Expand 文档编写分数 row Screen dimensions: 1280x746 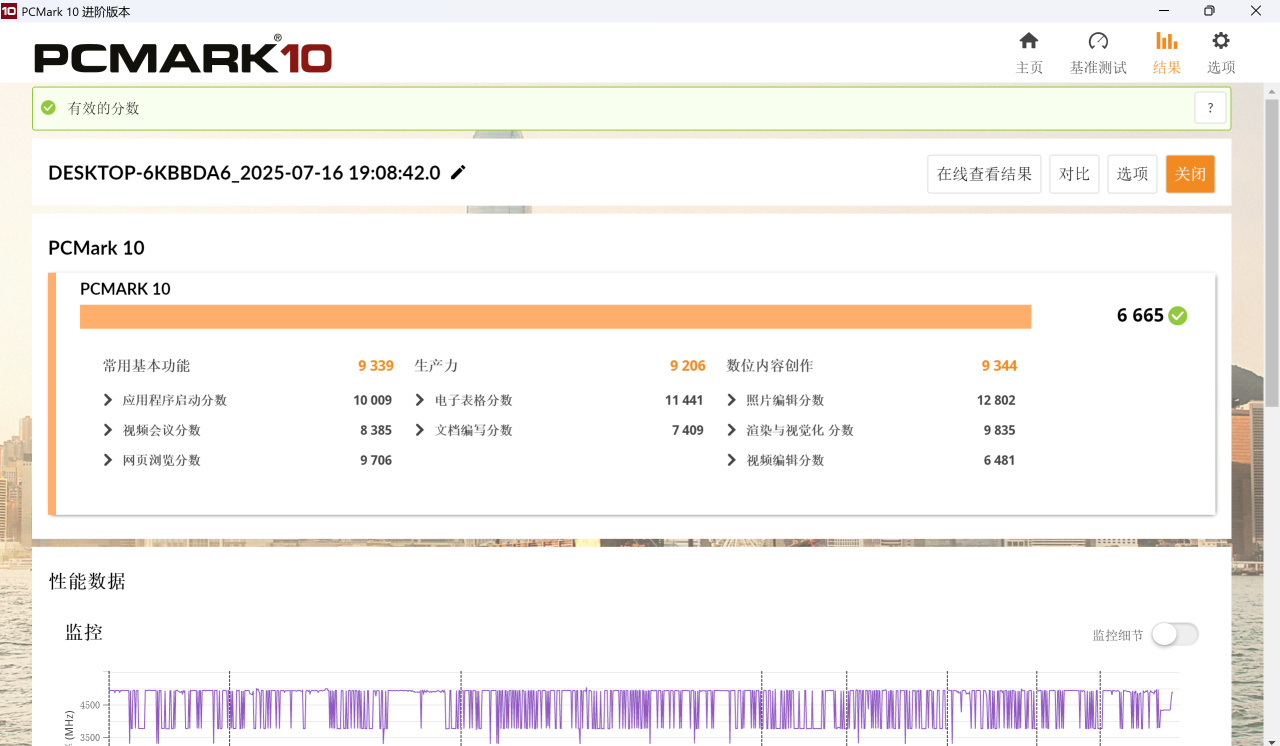point(420,430)
